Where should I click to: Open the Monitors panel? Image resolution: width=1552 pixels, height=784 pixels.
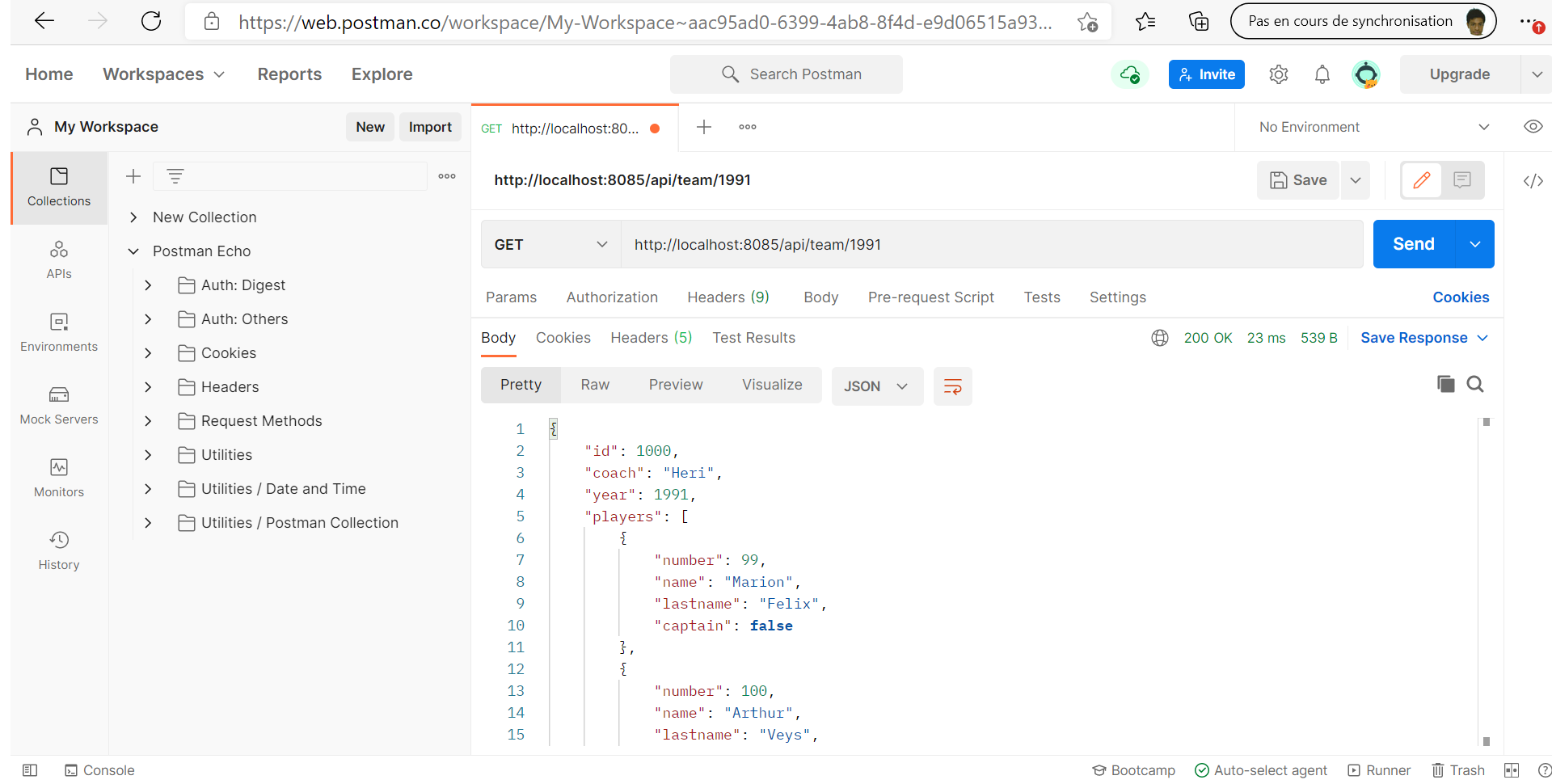tap(58, 477)
